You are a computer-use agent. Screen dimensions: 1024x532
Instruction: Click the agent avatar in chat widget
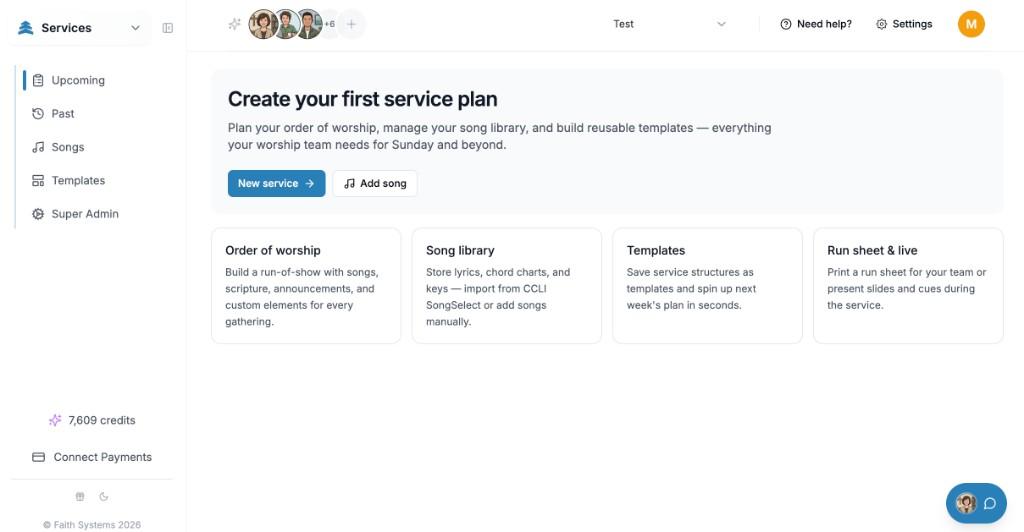(966, 503)
